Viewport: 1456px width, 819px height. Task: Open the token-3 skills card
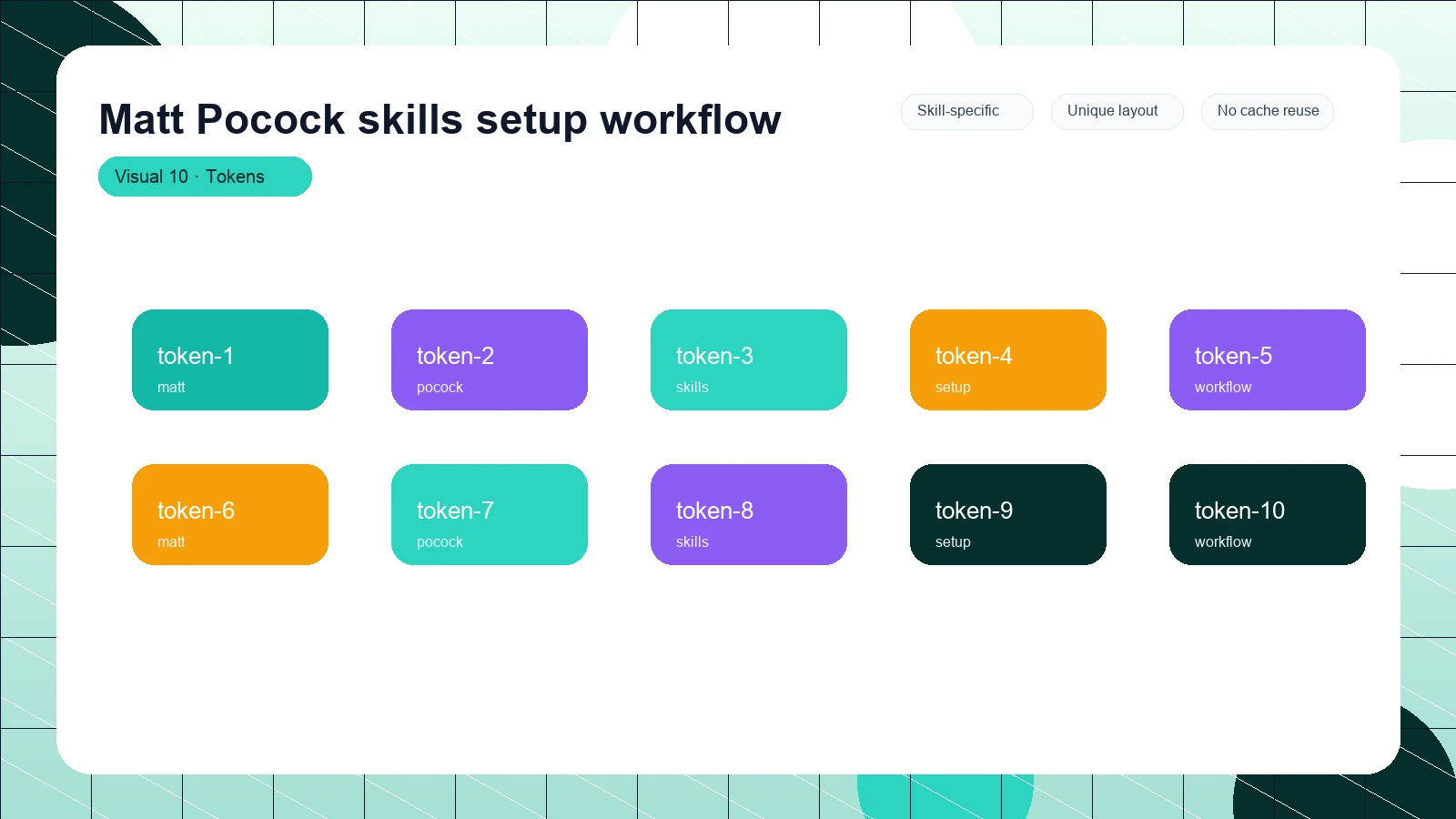pyautogui.click(x=749, y=359)
